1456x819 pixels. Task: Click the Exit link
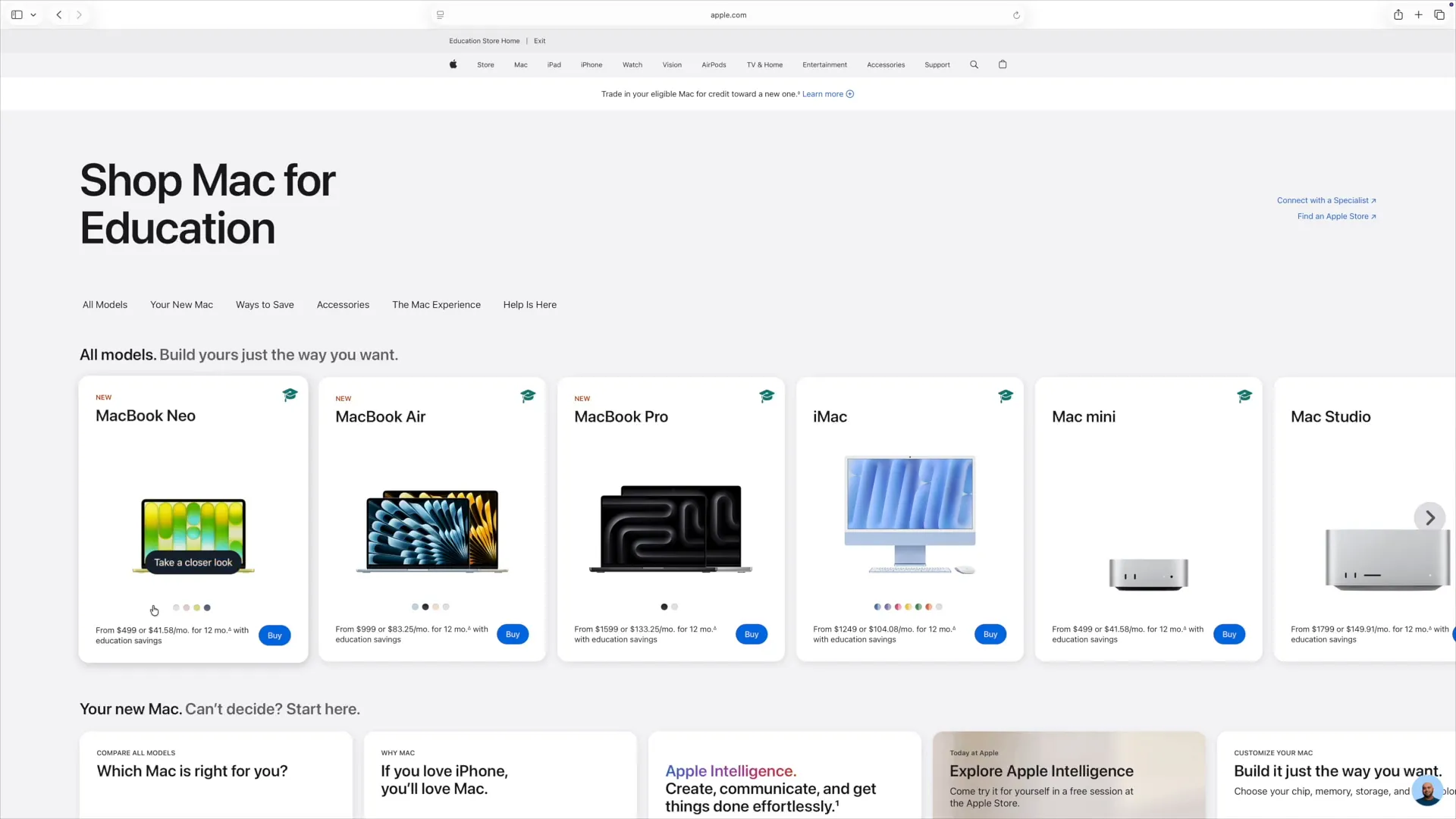coord(539,41)
